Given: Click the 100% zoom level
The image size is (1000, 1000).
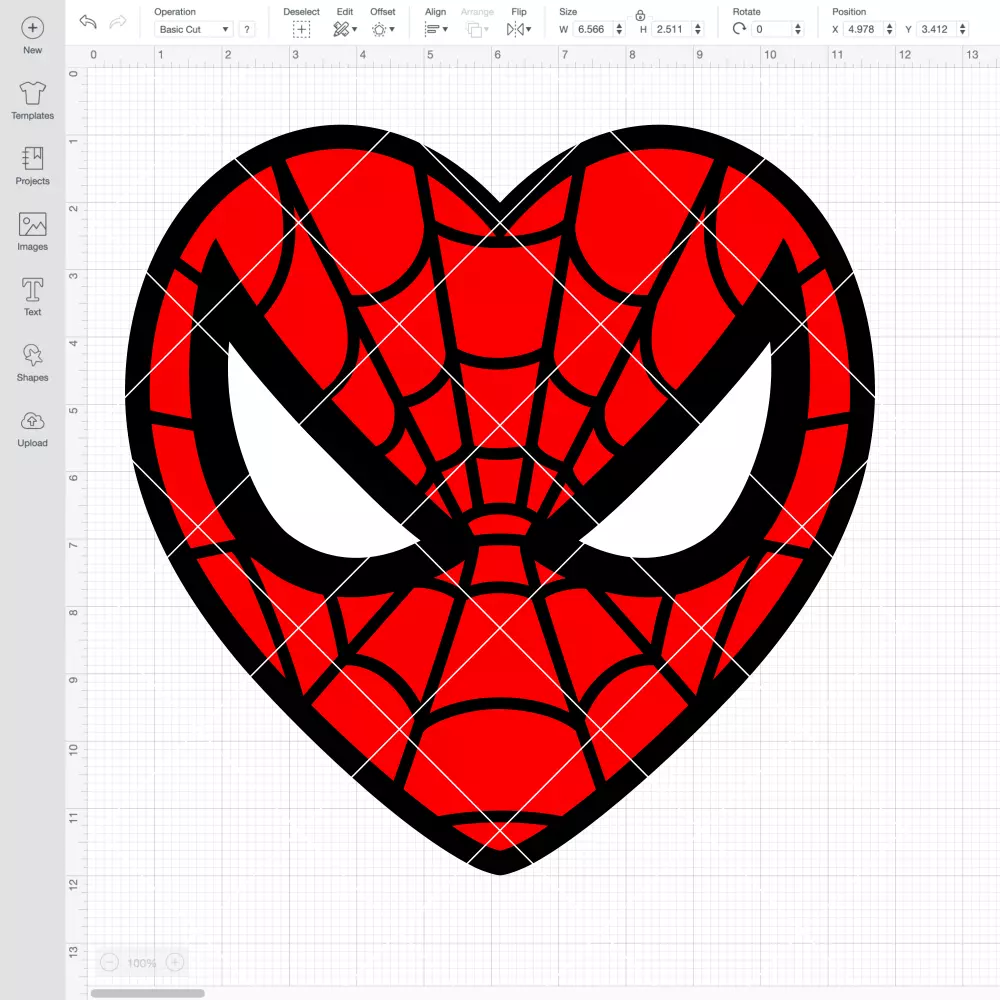Looking at the screenshot, I should (142, 963).
